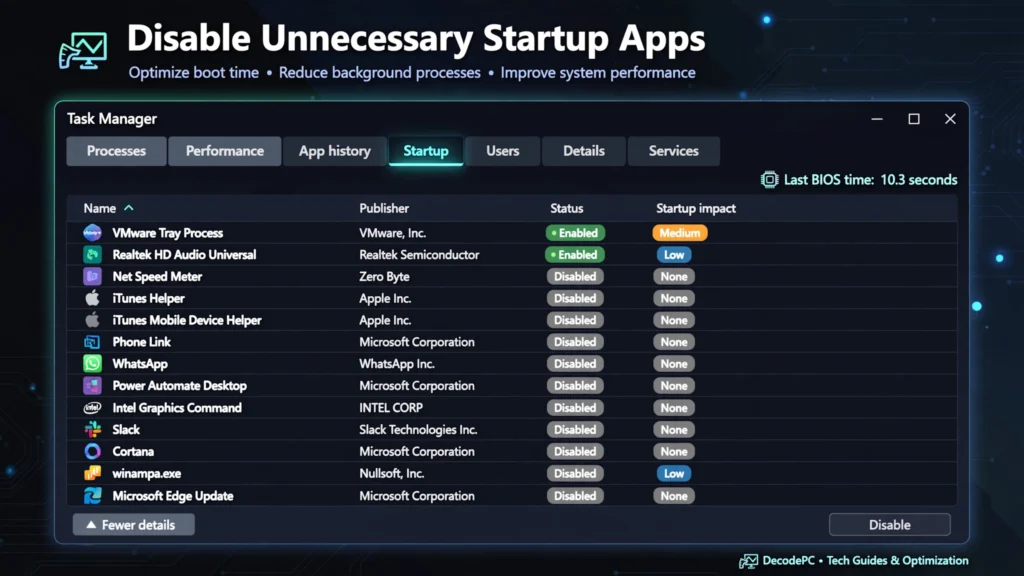1024x576 pixels.
Task: Click the Phone Link app icon
Action: (x=92, y=342)
